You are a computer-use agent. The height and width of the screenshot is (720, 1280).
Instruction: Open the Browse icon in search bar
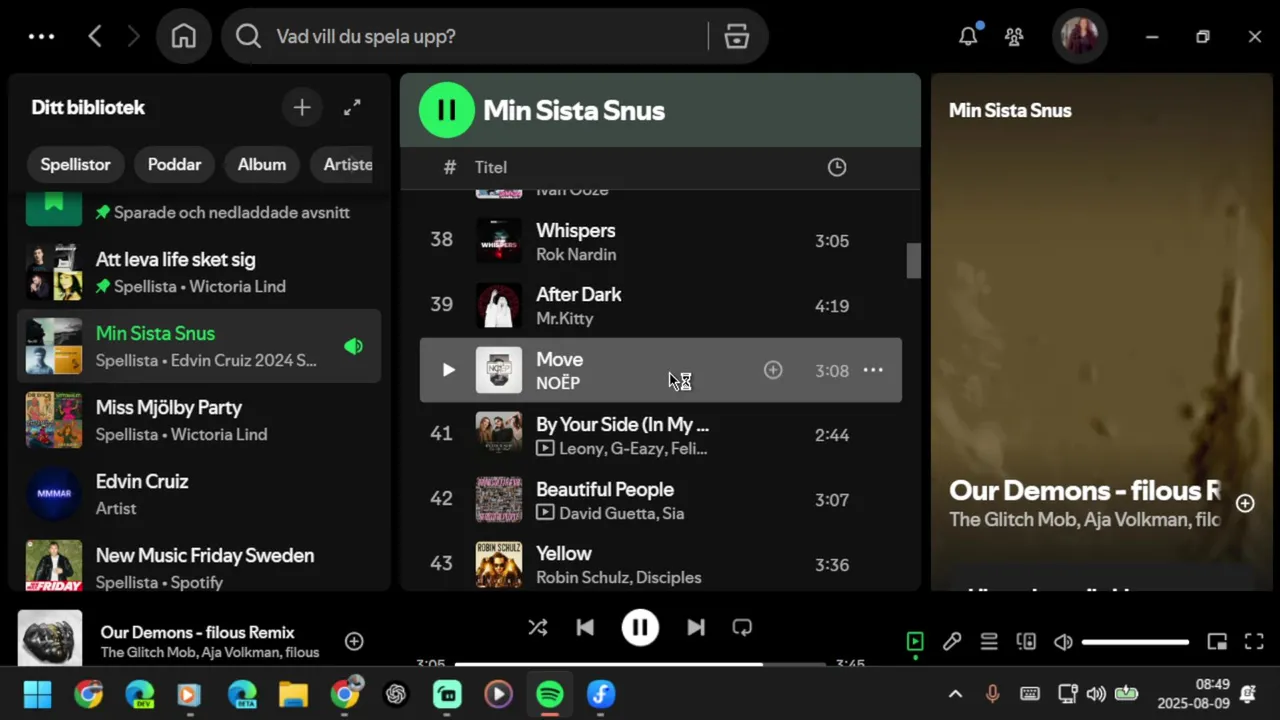pos(737,36)
